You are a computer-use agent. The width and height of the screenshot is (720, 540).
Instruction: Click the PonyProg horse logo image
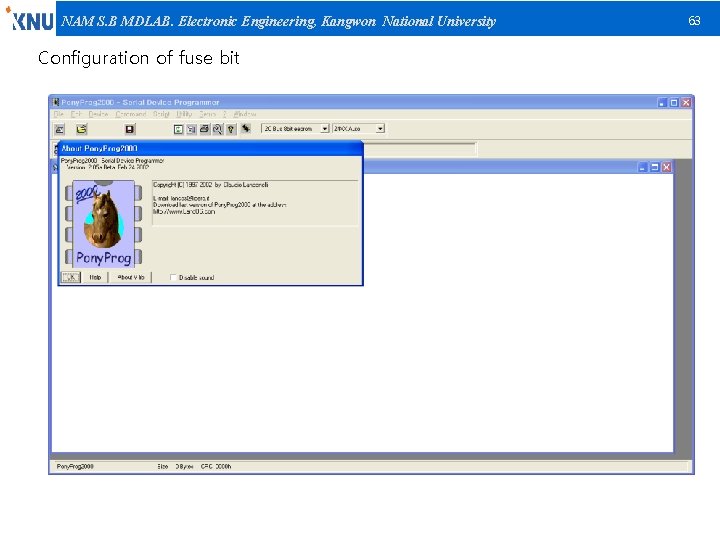(x=103, y=224)
